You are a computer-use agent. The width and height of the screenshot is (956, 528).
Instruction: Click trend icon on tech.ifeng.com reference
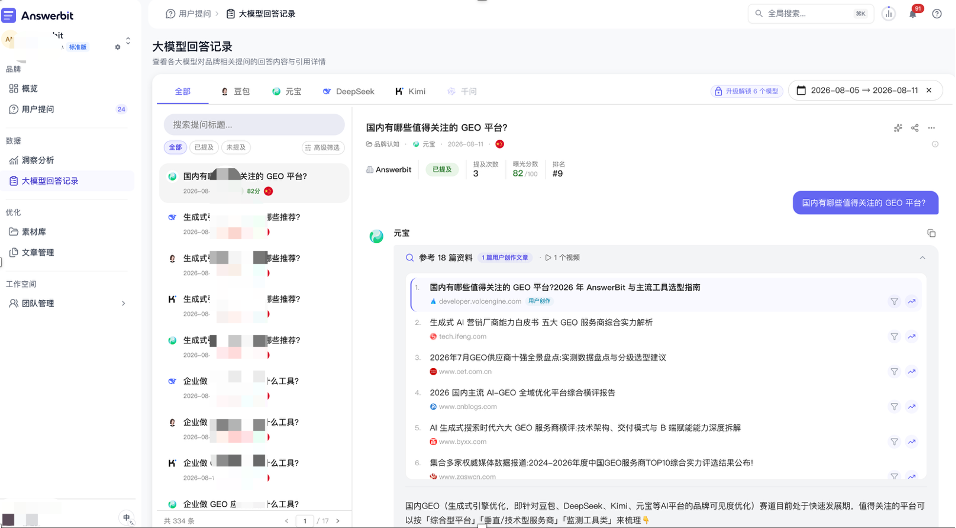(911, 337)
